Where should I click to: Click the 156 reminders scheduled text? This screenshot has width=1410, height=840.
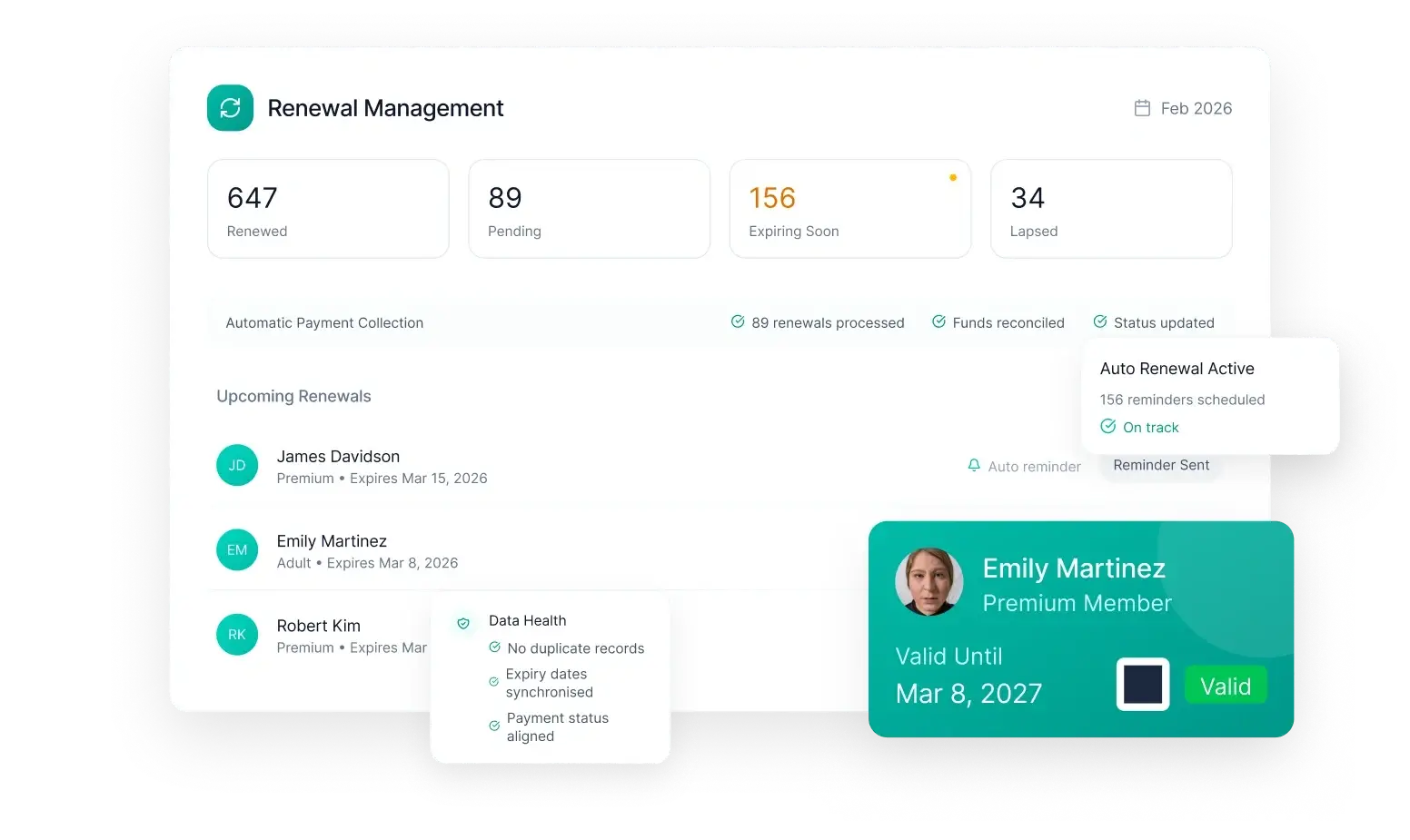(1182, 400)
